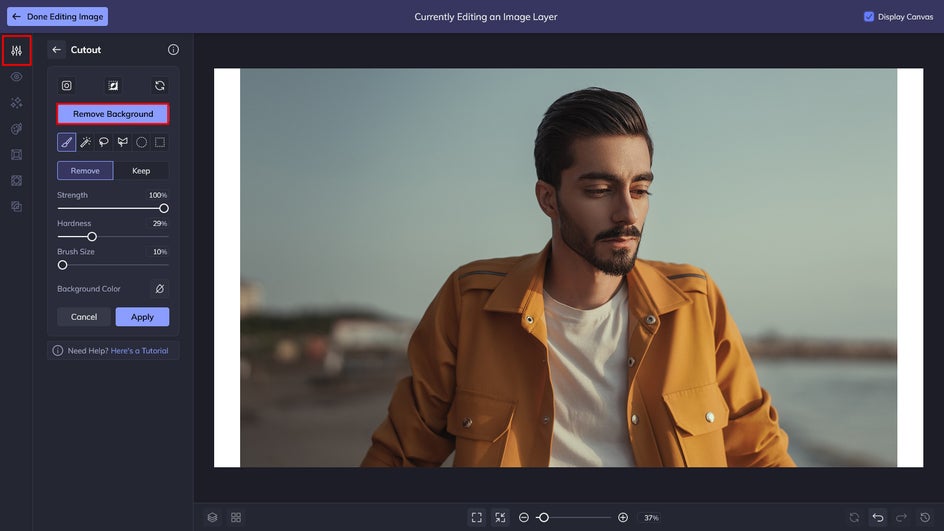
Task: Open the Background Color swatch
Action: [x=160, y=289]
